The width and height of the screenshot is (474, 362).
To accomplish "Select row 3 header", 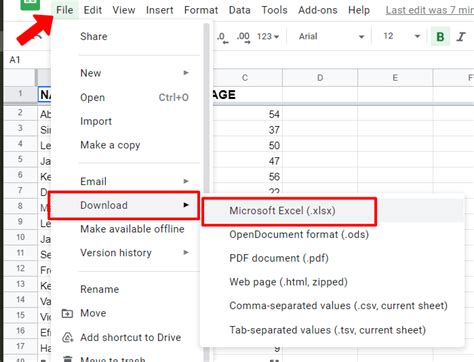I will click(x=20, y=128).
